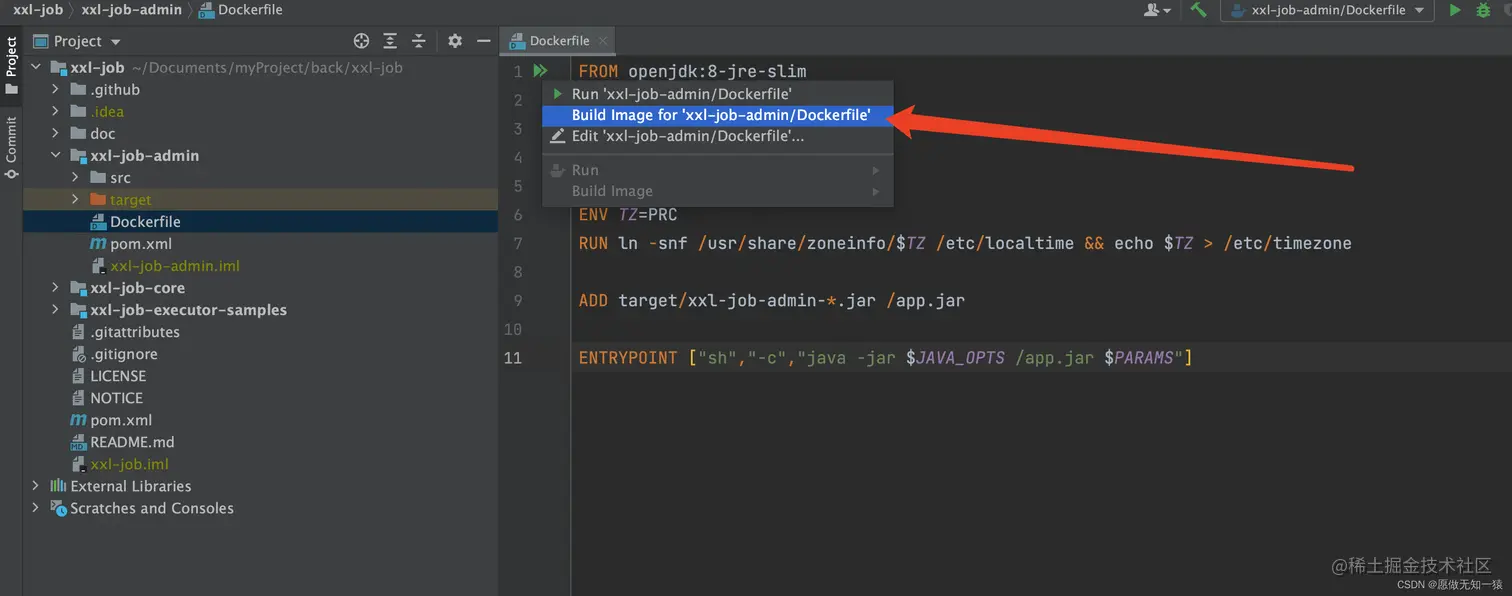The image size is (1512, 596).
Task: Click the ENTRYPOINT line 11 in editor
Action: [885, 358]
